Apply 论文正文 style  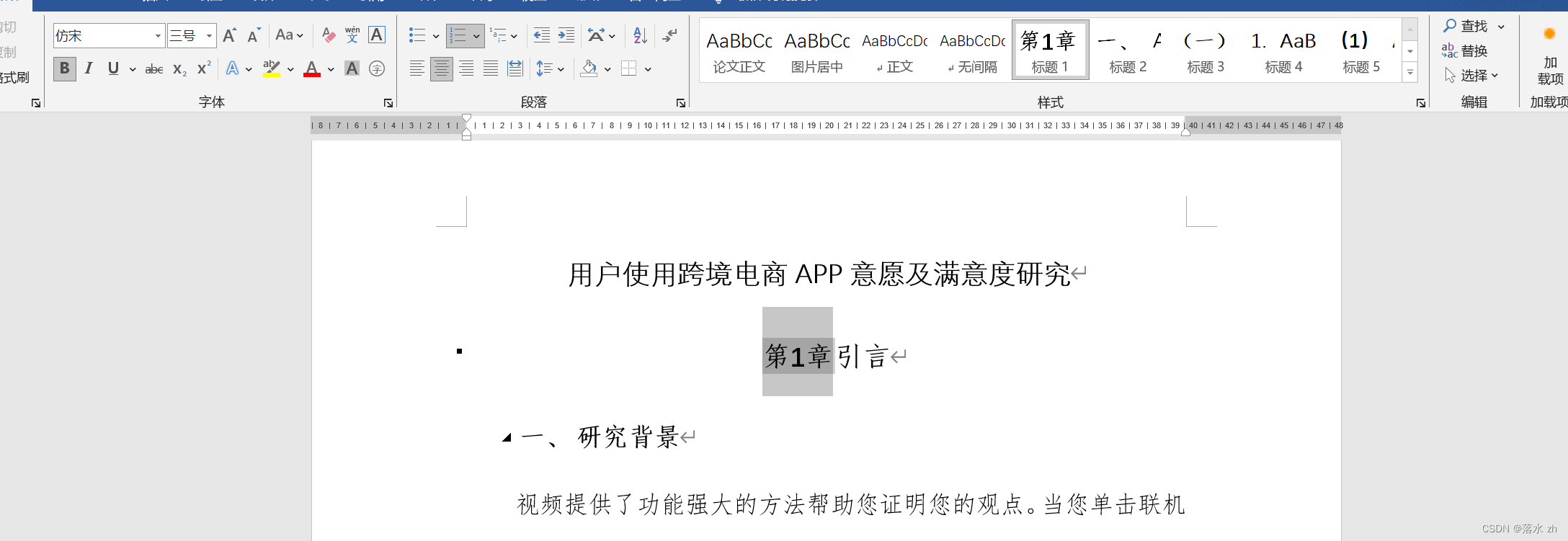[739, 50]
